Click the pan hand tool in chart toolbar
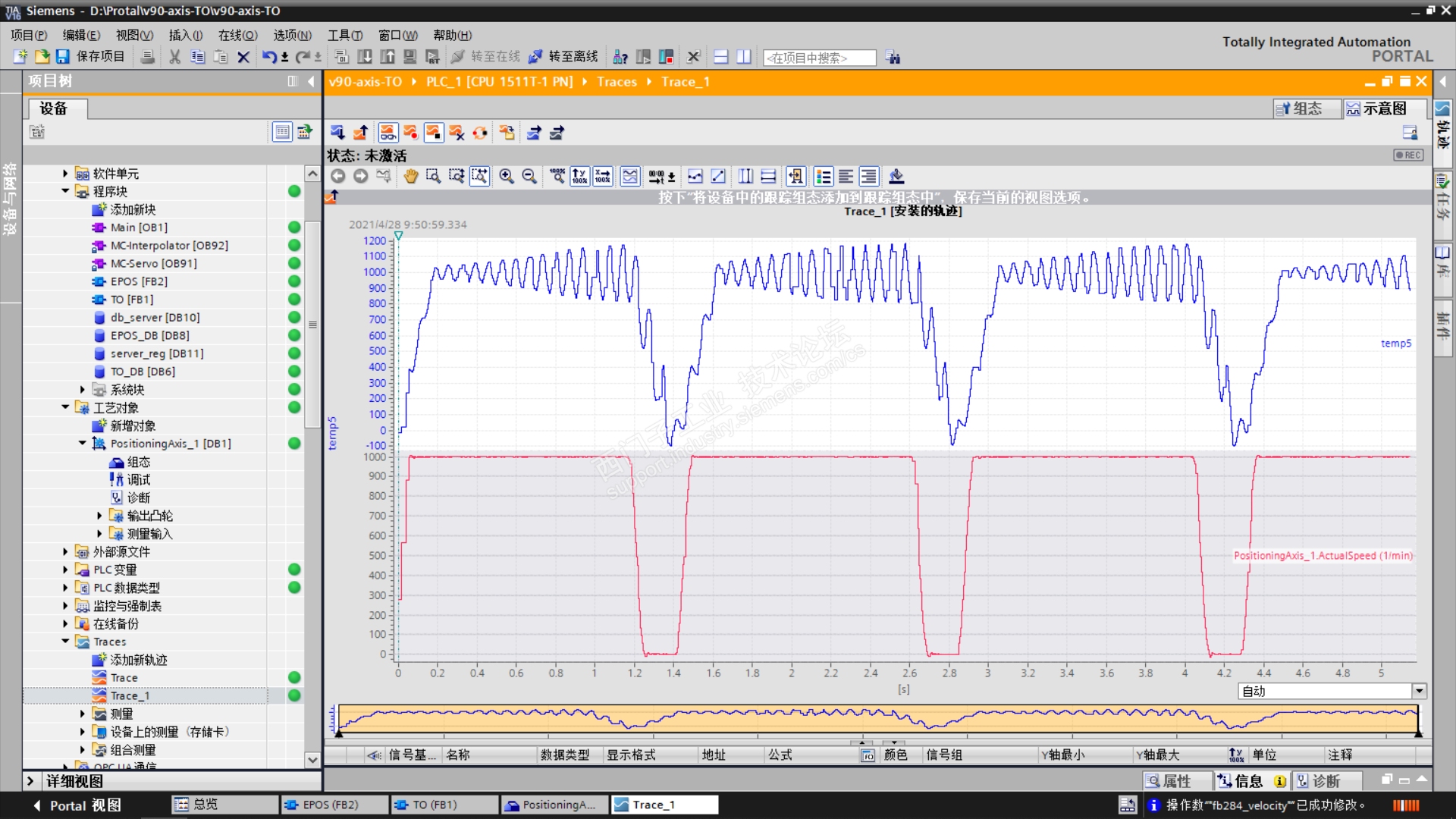This screenshot has height=819, width=1456. pos(410,177)
